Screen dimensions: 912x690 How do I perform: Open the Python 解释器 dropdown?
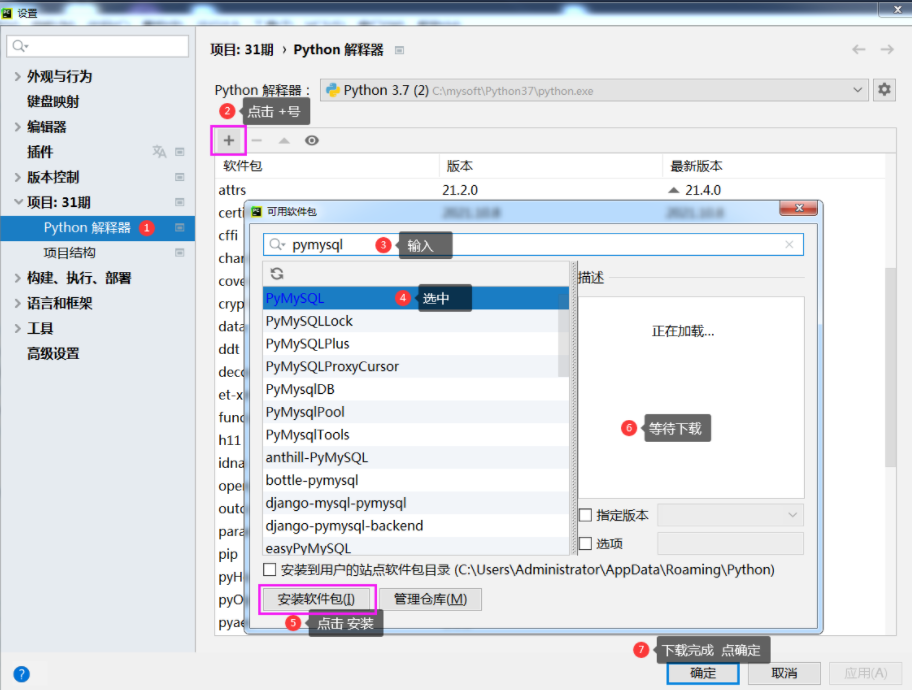594,90
